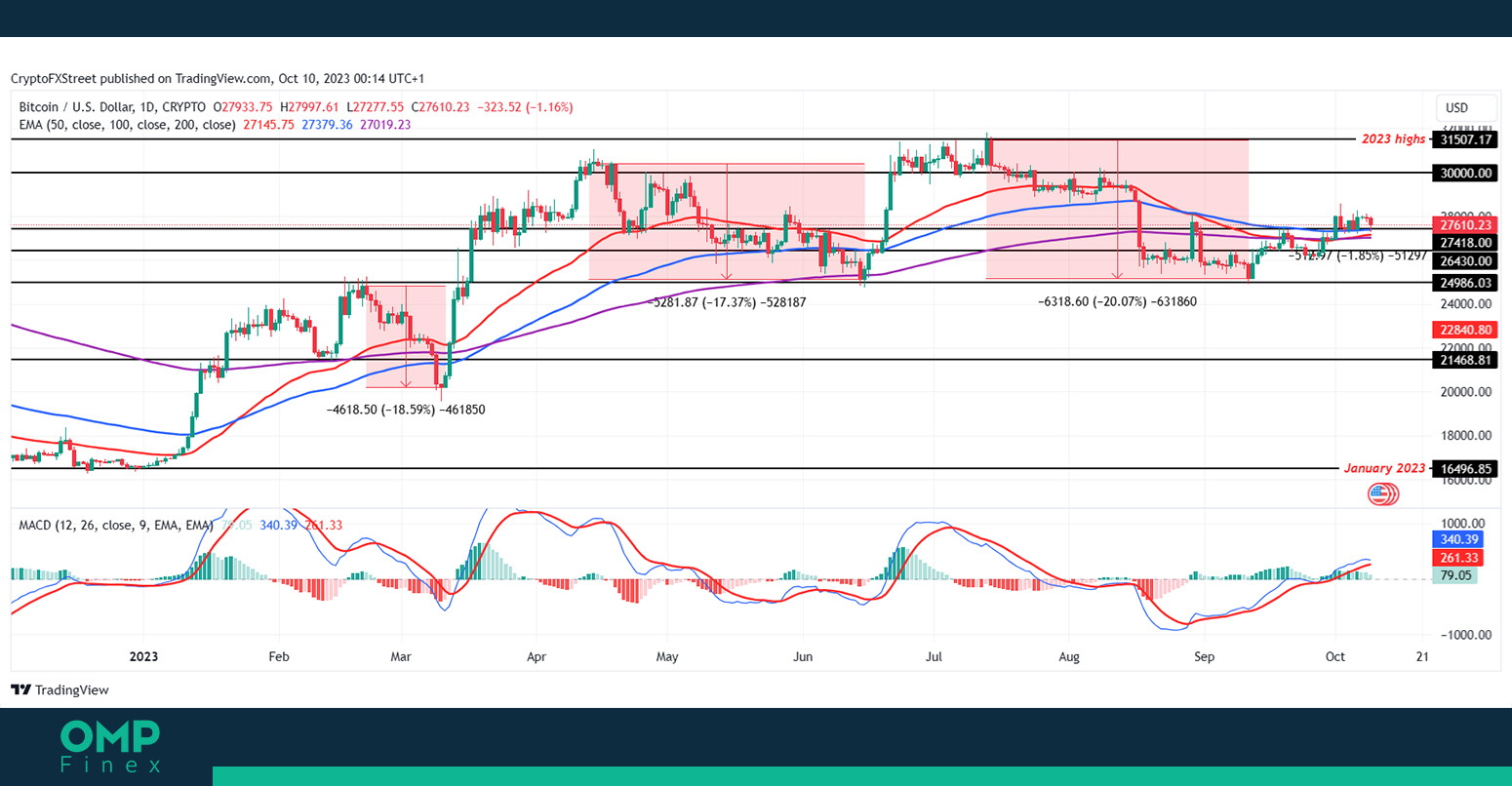Click the −4618.50 (−18.59%) measurement label
1512x786 pixels.
406,411
